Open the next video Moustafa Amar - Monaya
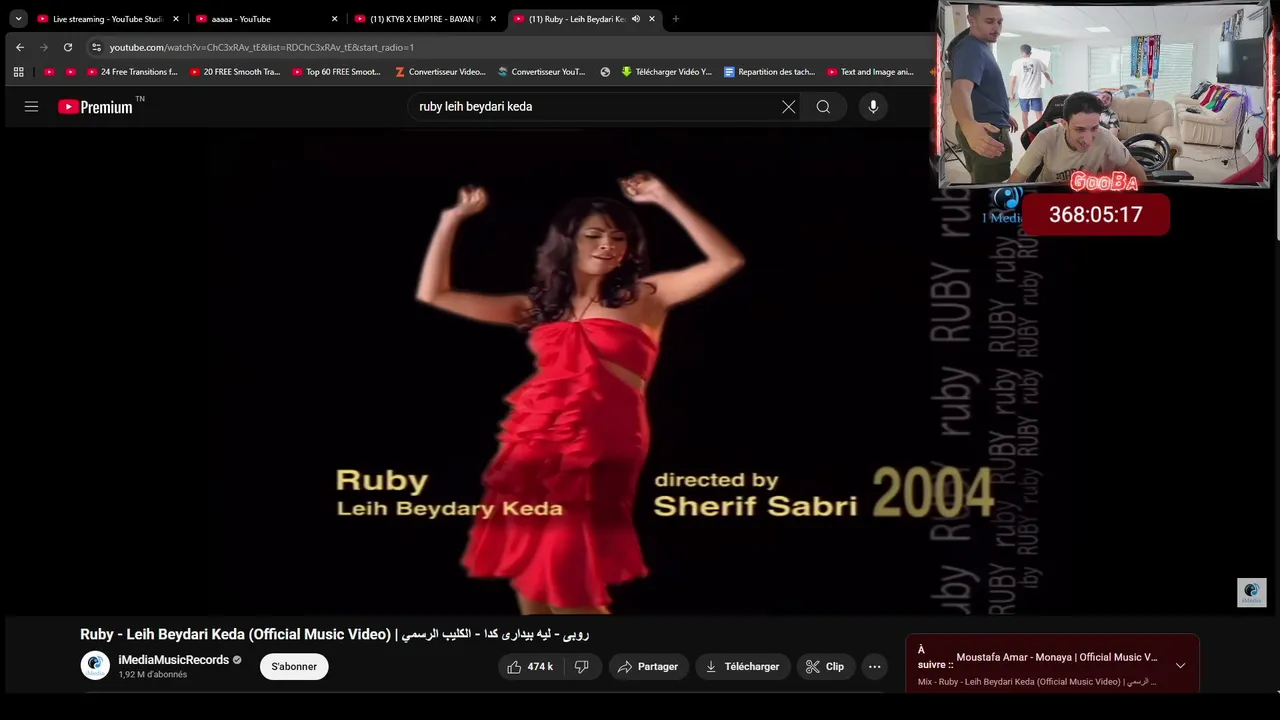The height and width of the screenshot is (720, 1280). click(x=1057, y=657)
